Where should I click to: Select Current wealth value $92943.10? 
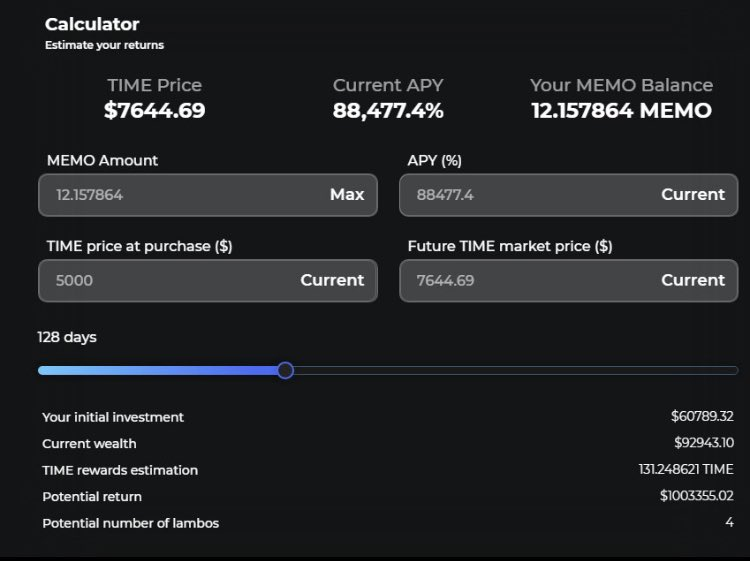[704, 443]
